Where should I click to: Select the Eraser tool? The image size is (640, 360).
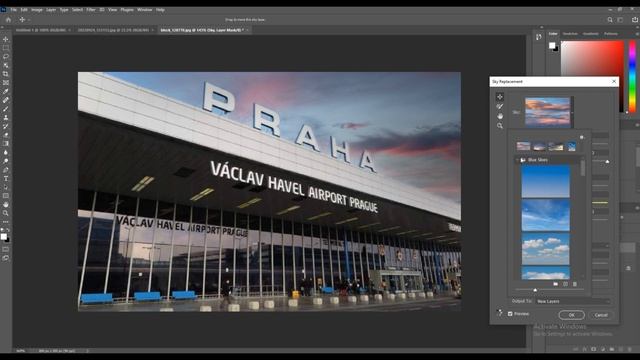pos(6,135)
